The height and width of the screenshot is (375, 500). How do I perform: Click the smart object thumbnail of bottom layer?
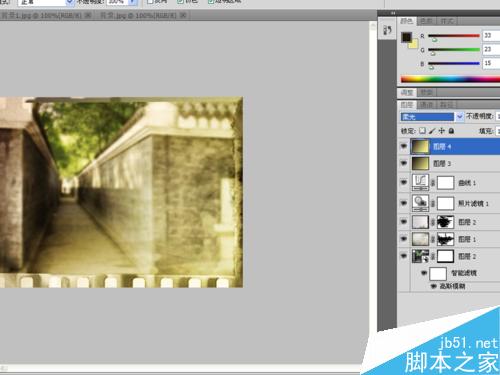tap(420, 256)
